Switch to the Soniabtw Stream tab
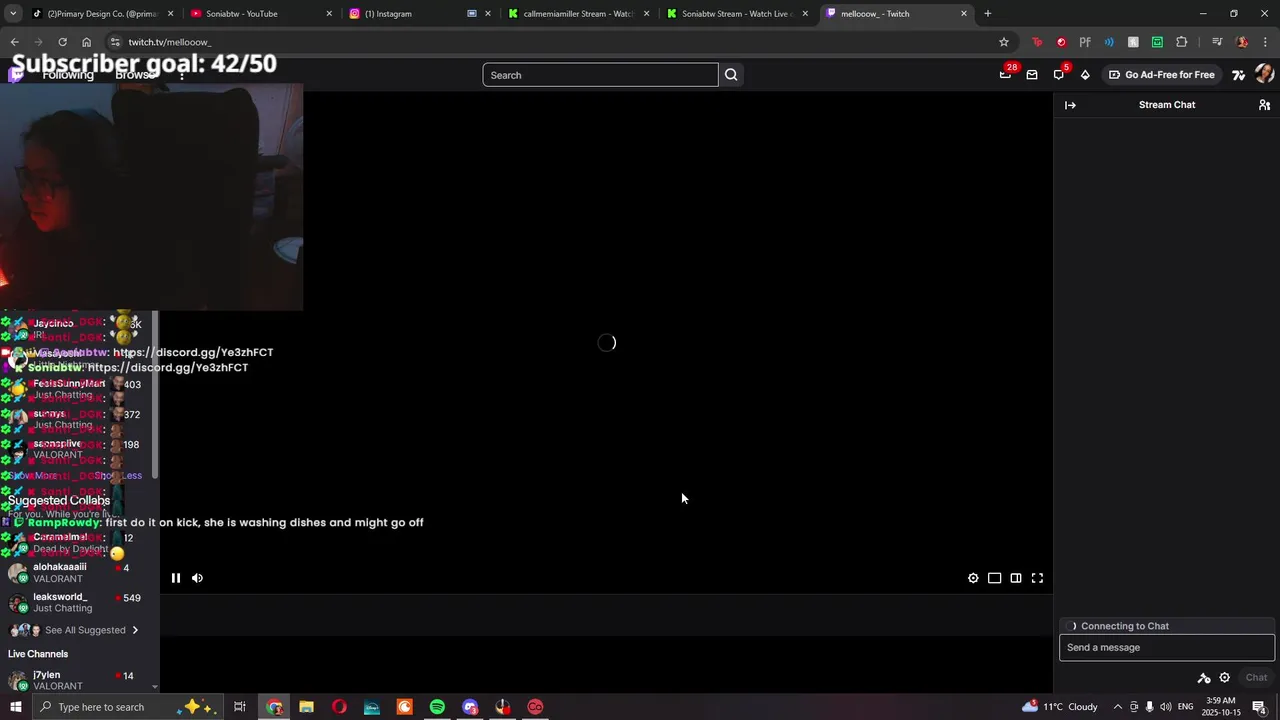This screenshot has width=1280, height=720. point(738,14)
